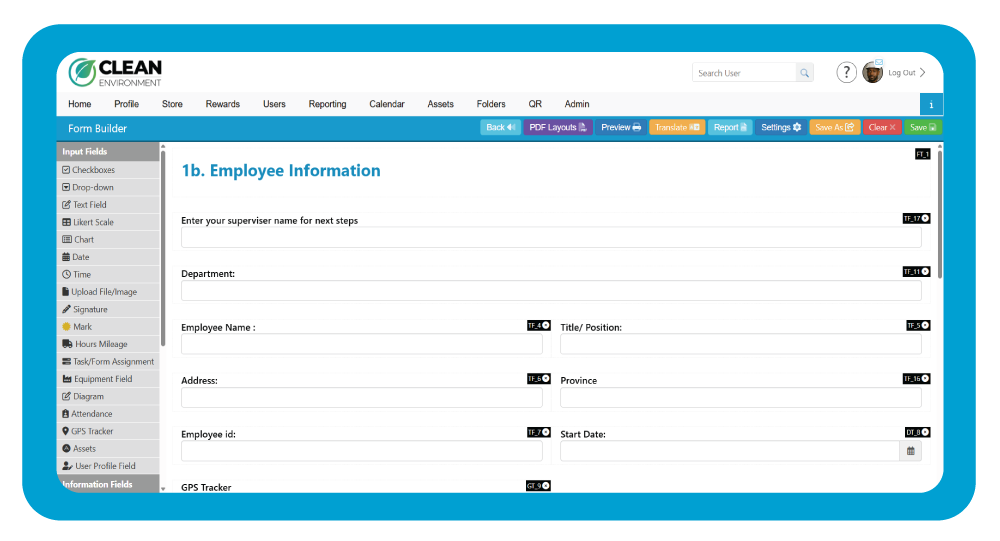Open the TF_4 Employee Name badge
This screenshot has height=541, width=1000.
point(538,325)
